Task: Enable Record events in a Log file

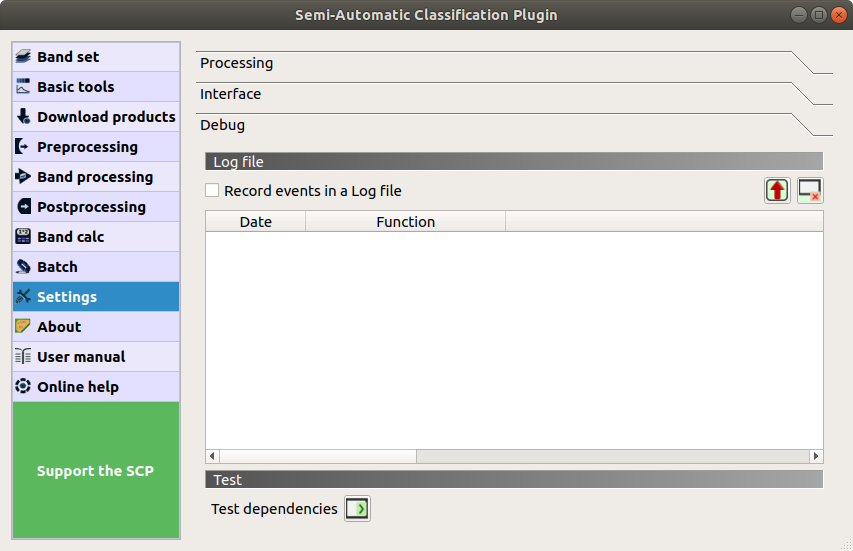Action: [x=212, y=191]
